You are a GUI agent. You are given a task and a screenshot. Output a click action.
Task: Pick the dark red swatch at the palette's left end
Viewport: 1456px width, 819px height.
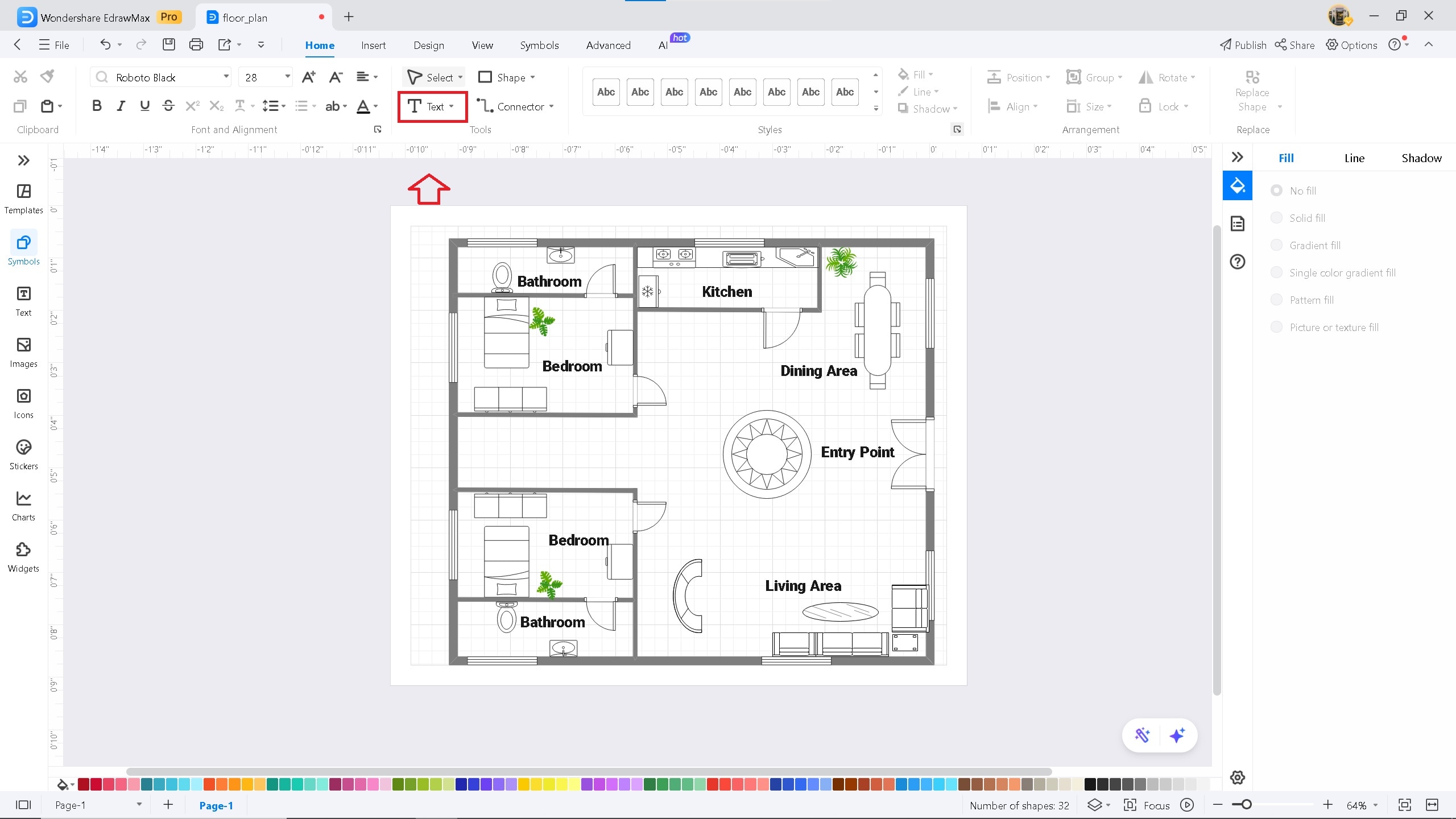pyautogui.click(x=83, y=784)
